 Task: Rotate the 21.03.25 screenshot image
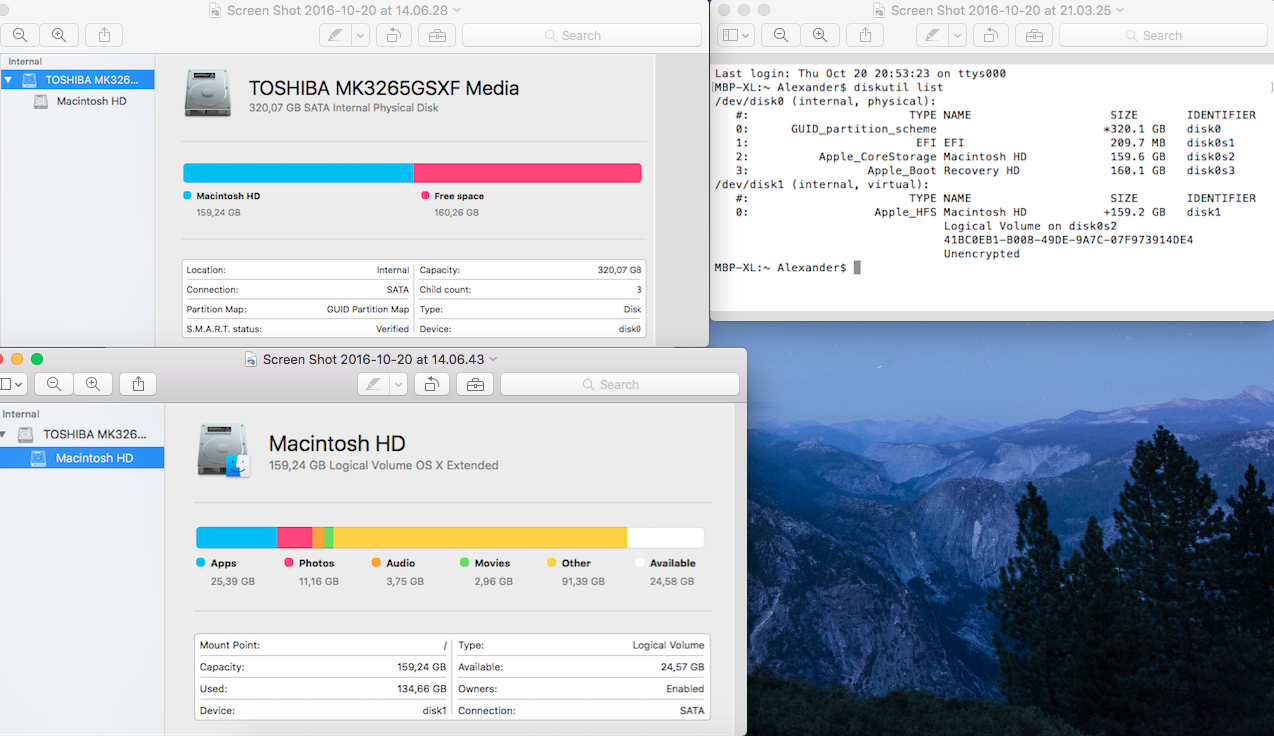point(990,35)
